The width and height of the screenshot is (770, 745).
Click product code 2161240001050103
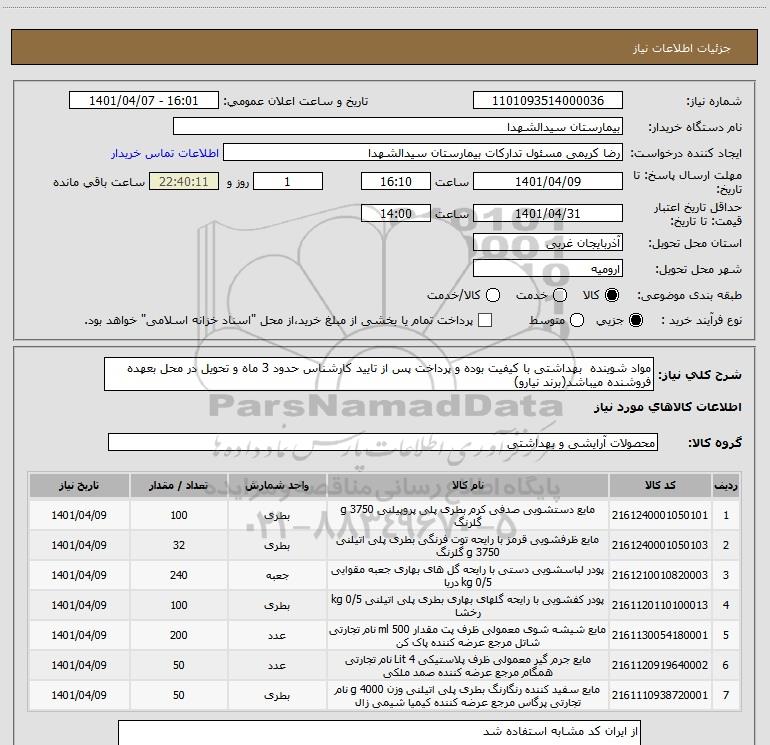[x=660, y=545]
